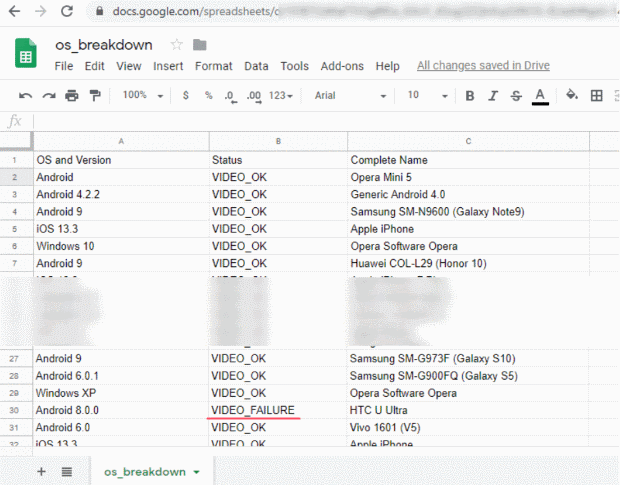Screen dimensions: 620x485
Task: Rename the os_breakdown document title
Action: point(104,45)
